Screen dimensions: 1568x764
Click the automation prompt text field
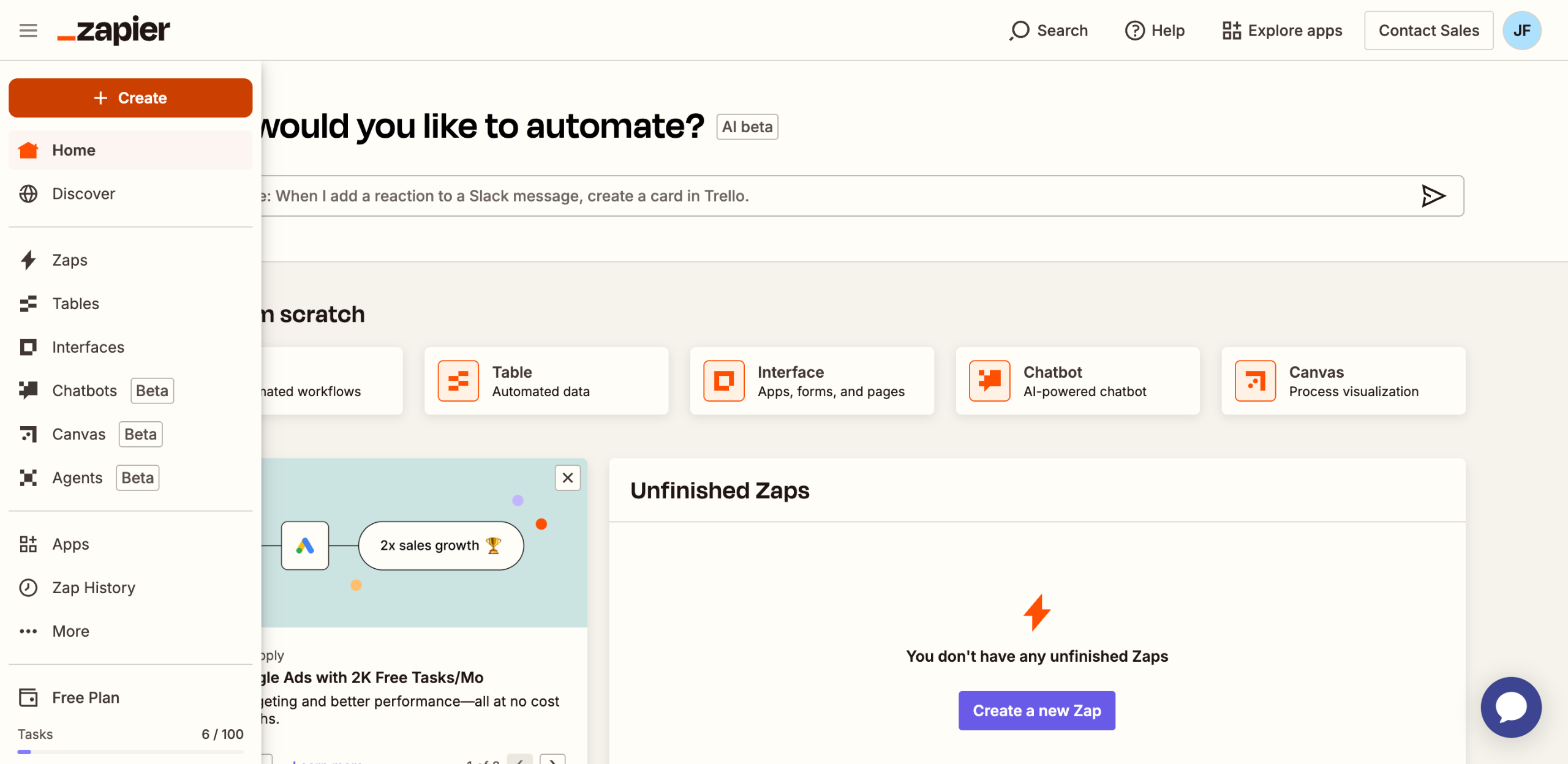coord(796,196)
